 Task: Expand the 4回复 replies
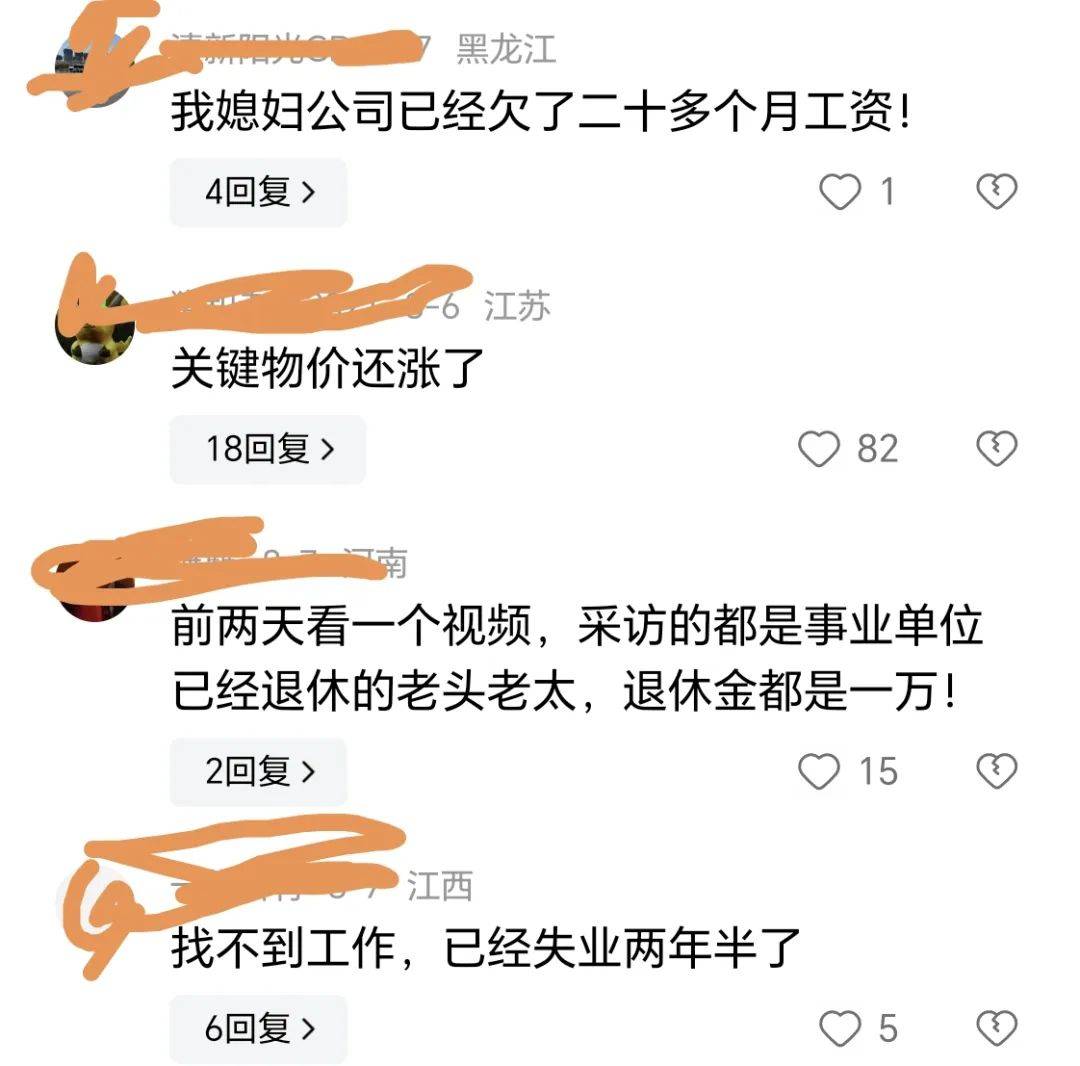tap(258, 192)
